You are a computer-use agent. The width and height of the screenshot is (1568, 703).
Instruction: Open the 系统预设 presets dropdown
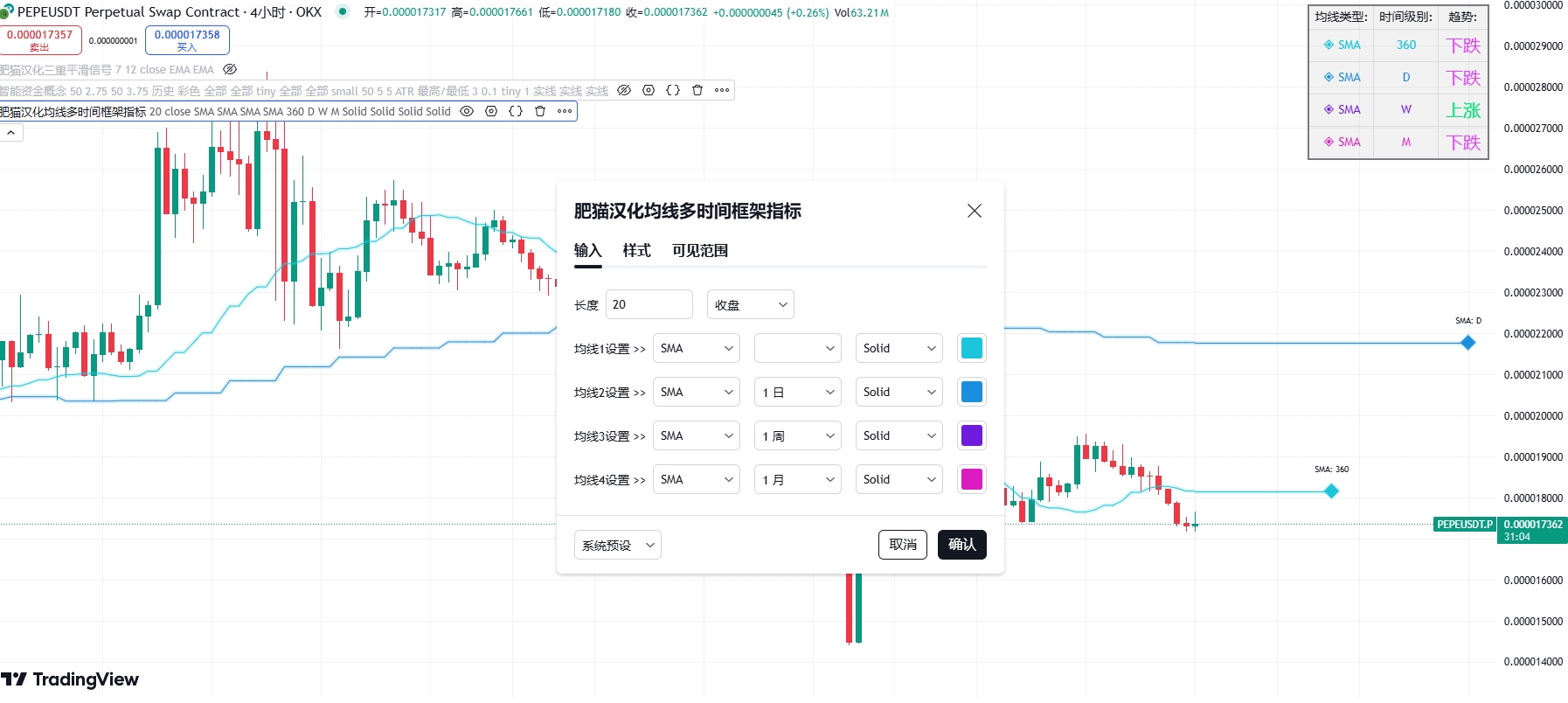(x=618, y=545)
